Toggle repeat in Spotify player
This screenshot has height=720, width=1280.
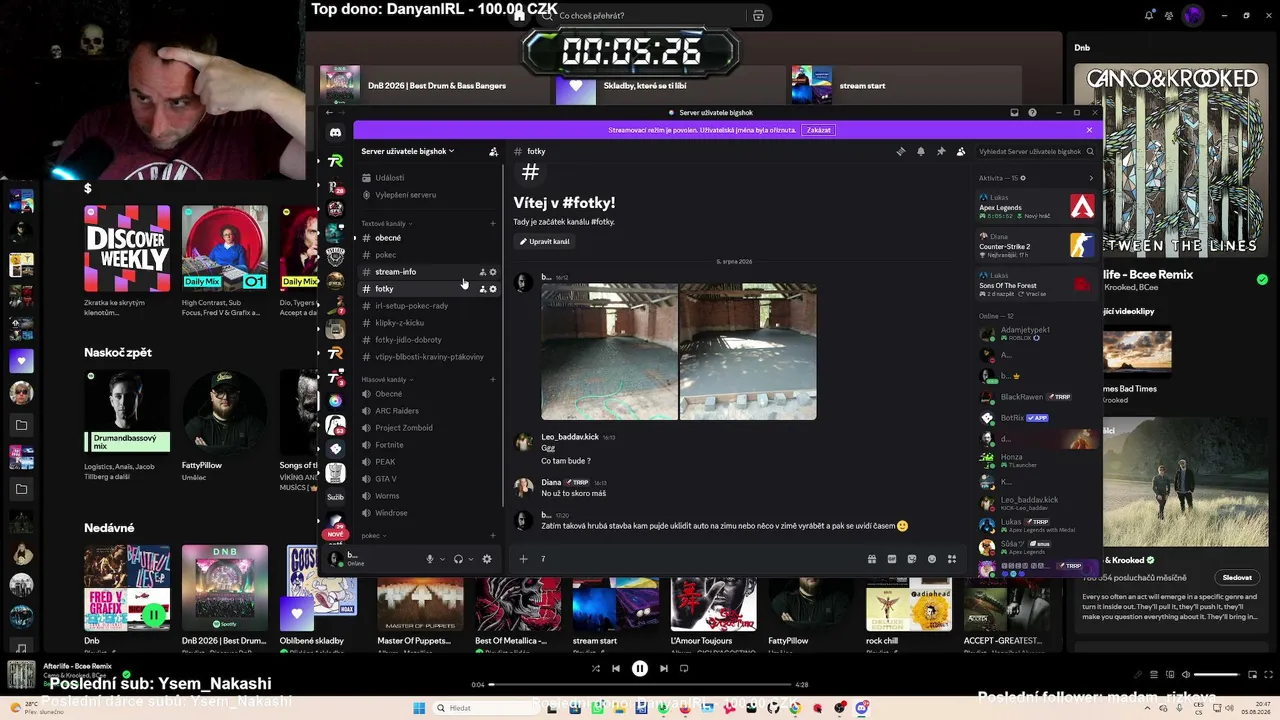coord(684,669)
